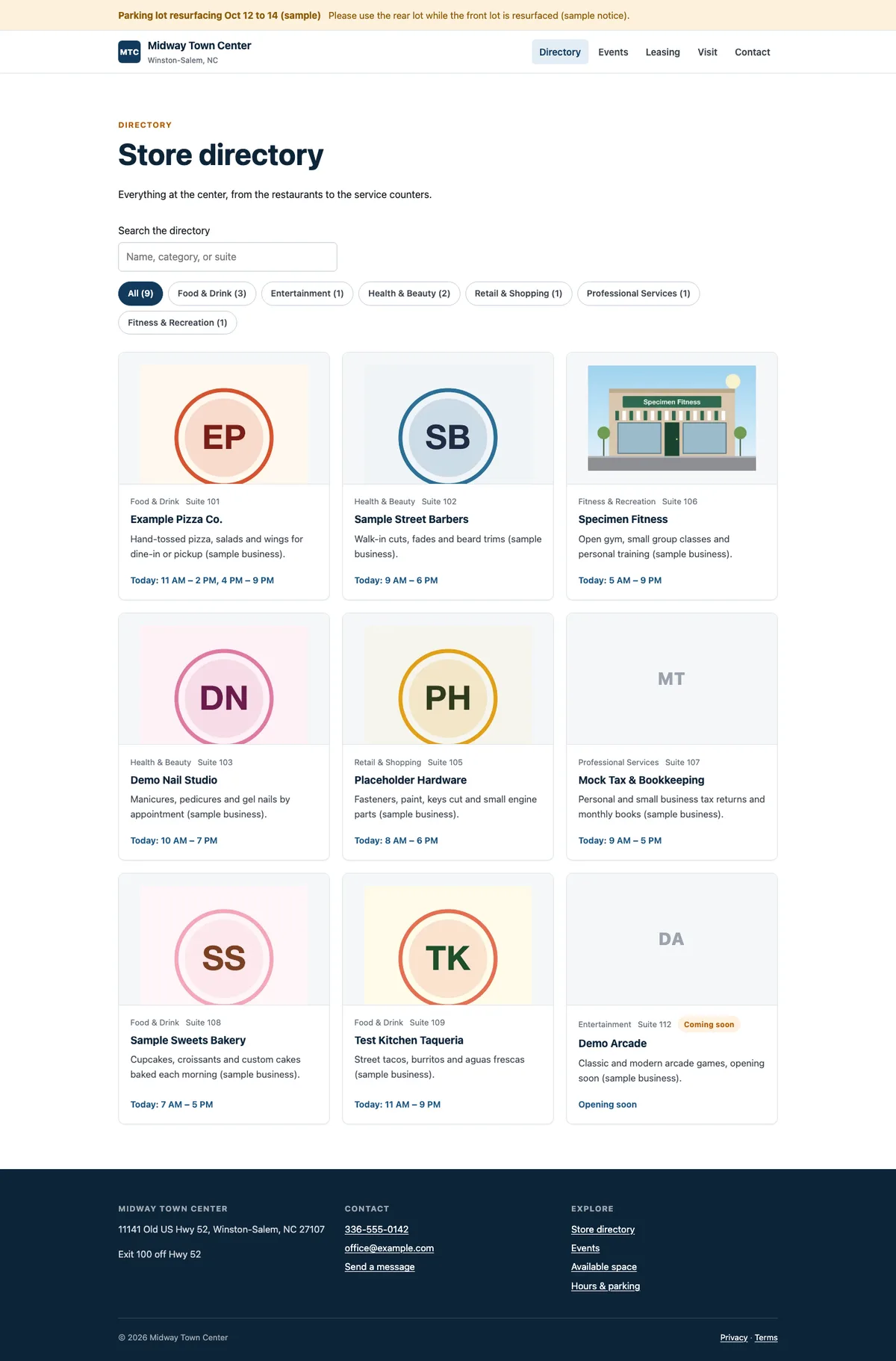896x1361 pixels.
Task: Open the Leasing nav item
Action: click(663, 52)
